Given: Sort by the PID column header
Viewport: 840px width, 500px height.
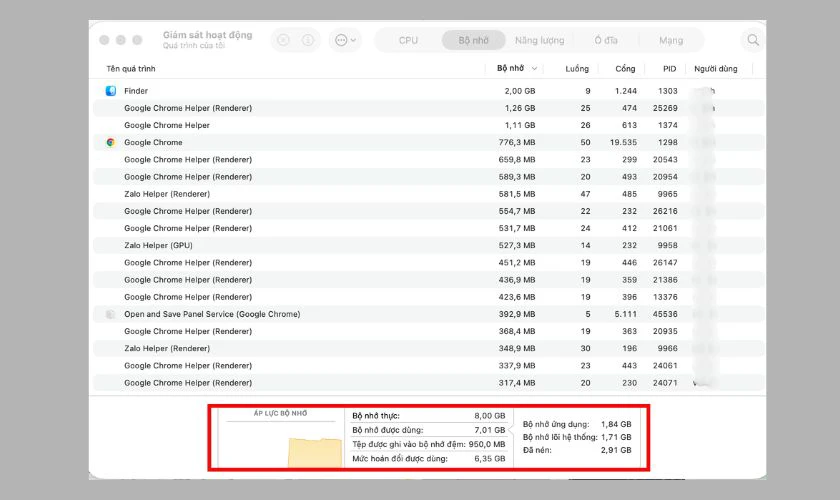Looking at the screenshot, I should (x=668, y=69).
